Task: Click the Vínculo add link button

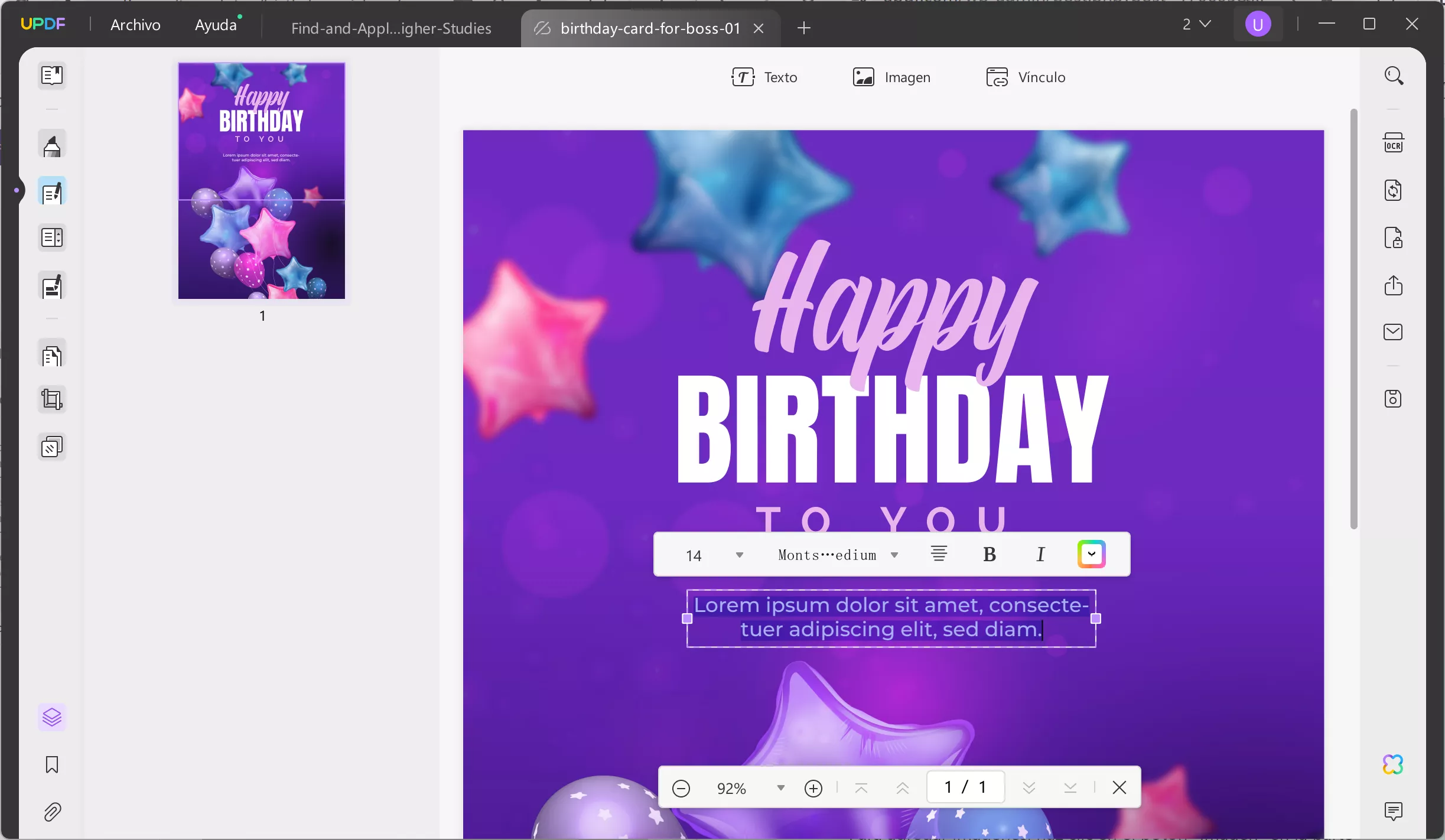Action: coord(1026,77)
